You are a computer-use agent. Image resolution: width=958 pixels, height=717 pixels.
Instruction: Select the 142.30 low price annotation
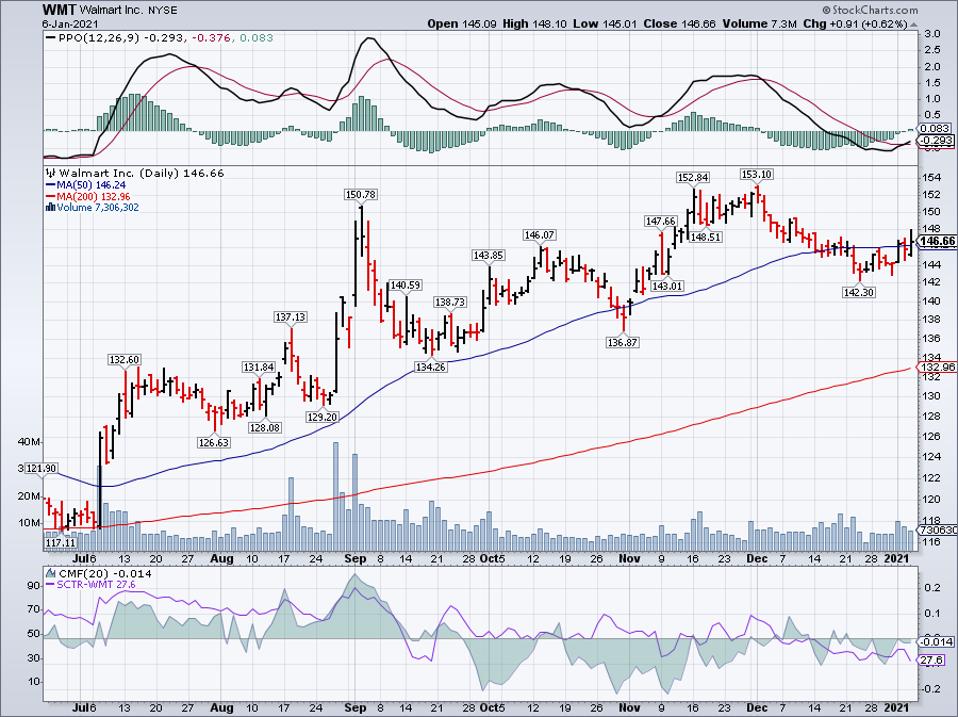859,293
